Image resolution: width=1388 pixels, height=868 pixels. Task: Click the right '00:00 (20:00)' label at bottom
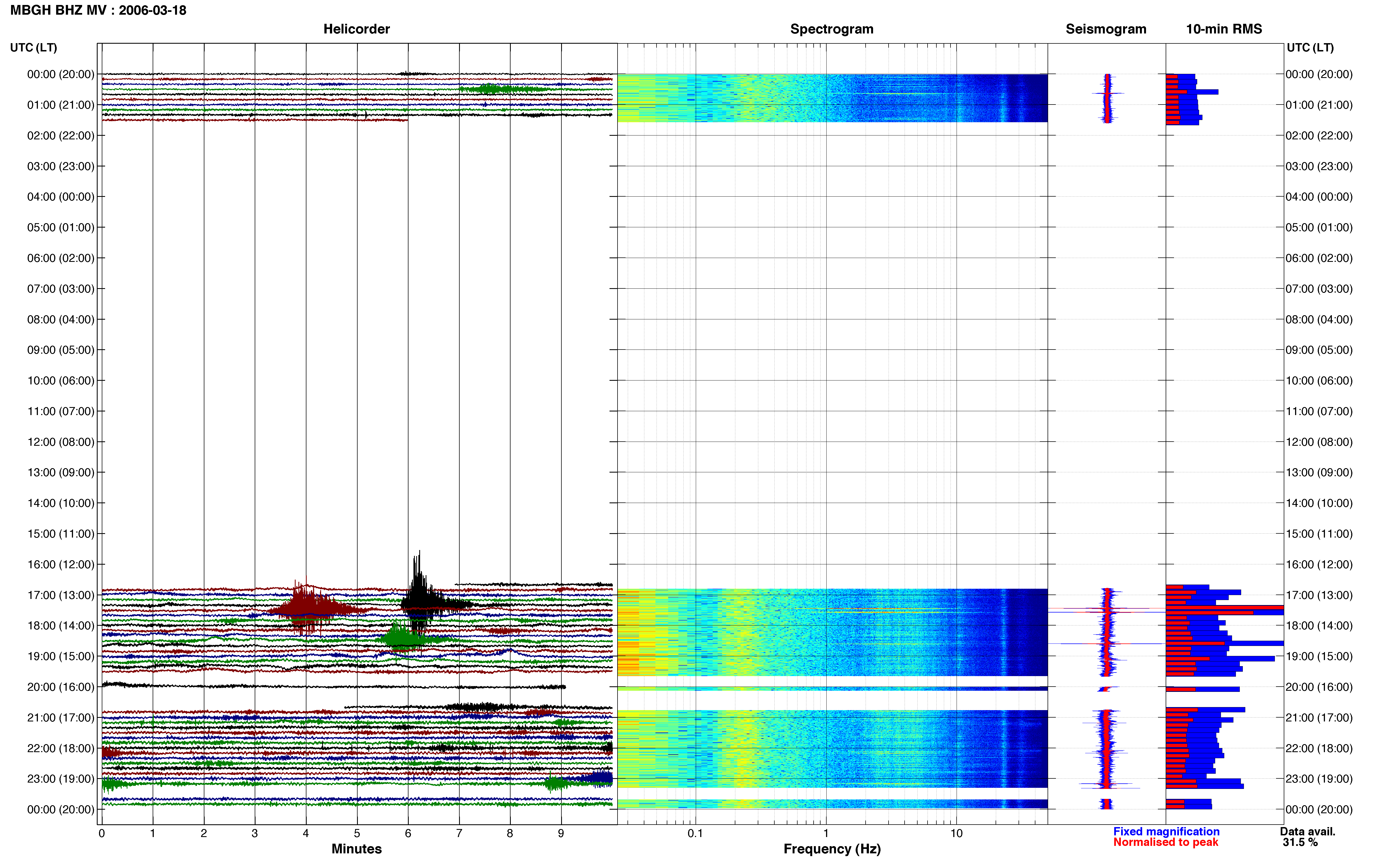coord(1319,809)
